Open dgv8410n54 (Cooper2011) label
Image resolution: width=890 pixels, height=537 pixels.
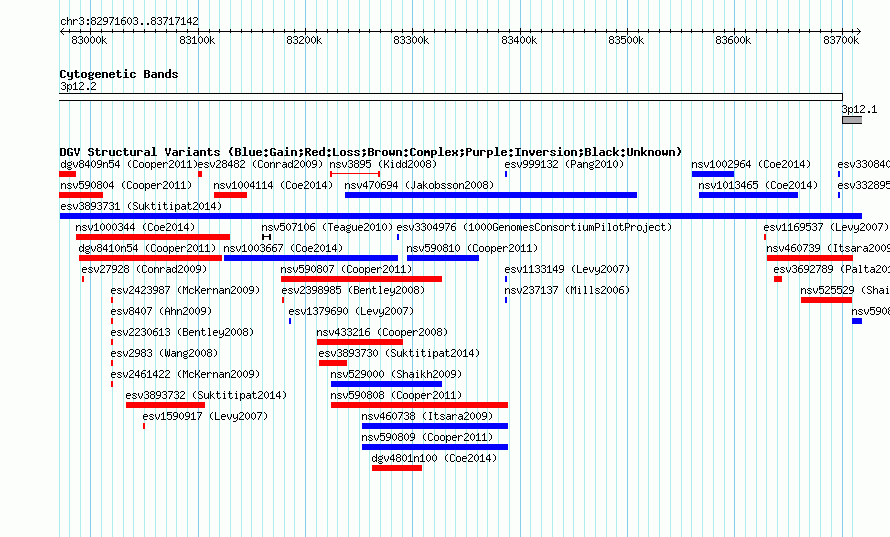[148, 249]
